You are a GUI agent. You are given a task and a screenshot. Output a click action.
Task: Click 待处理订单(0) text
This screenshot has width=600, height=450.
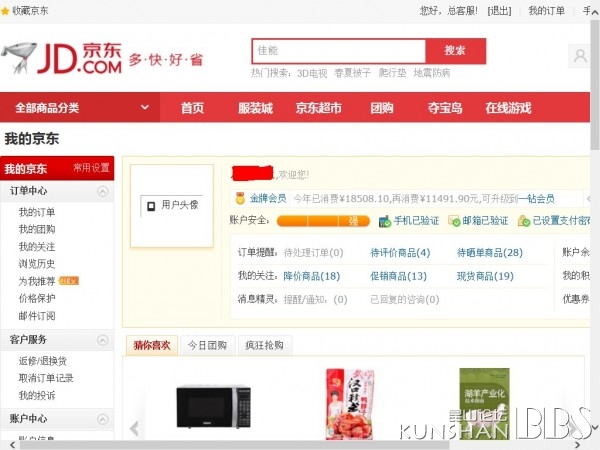pos(313,253)
